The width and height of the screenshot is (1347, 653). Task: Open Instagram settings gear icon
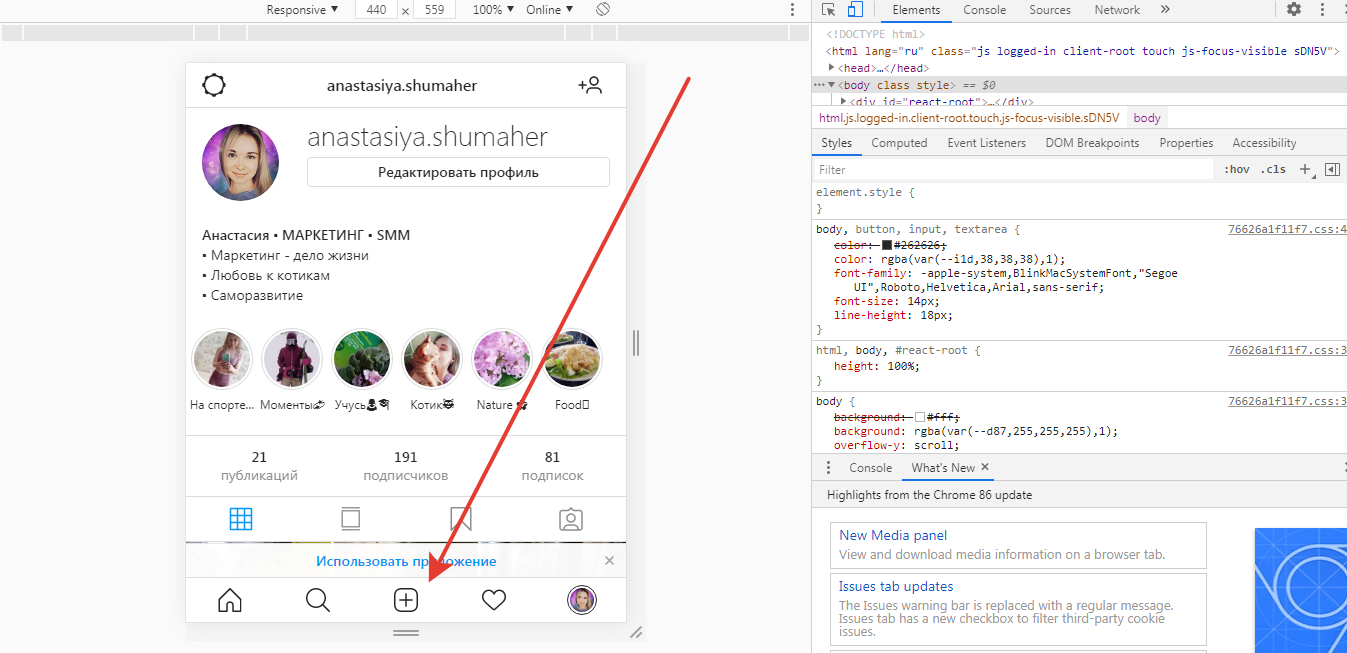[214, 85]
